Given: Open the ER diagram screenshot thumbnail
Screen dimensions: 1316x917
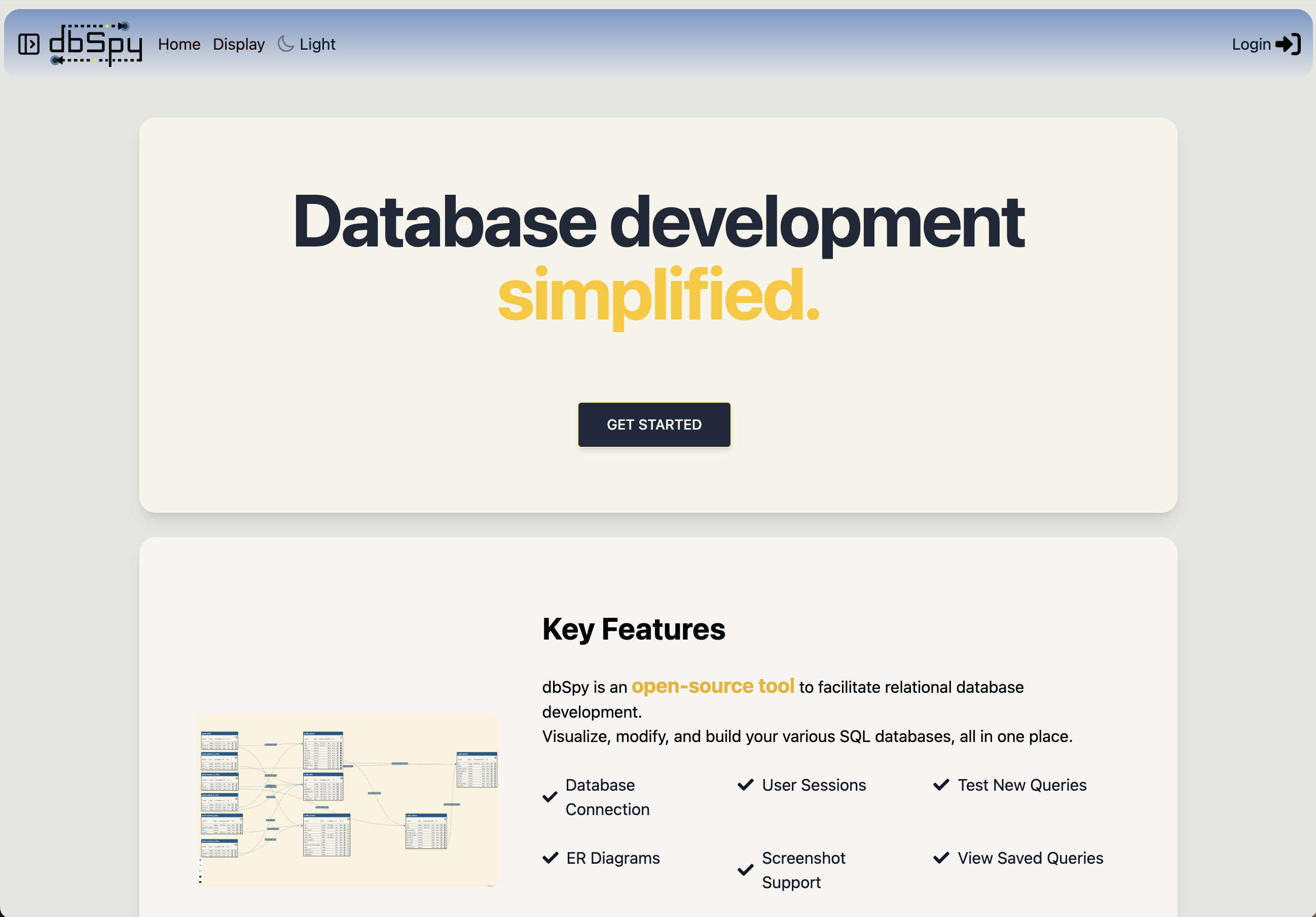Looking at the screenshot, I should [x=347, y=800].
